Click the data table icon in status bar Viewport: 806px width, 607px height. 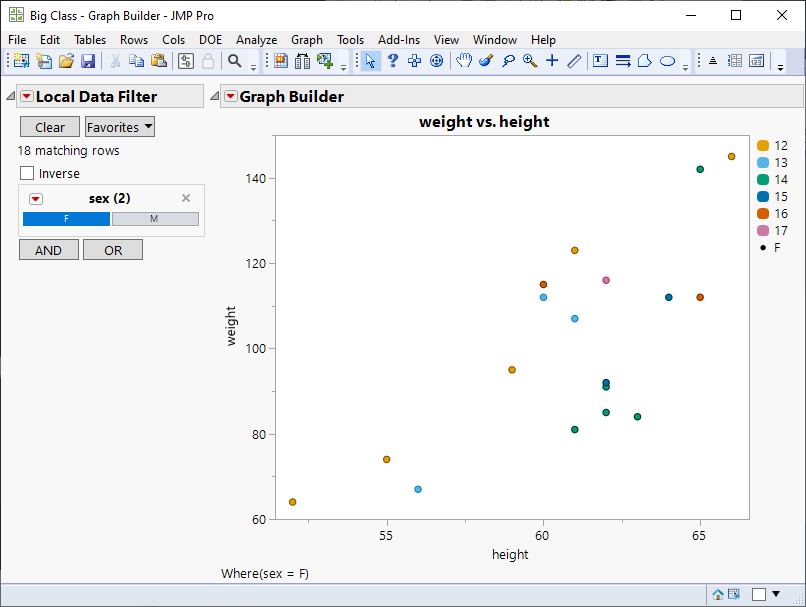[734, 595]
